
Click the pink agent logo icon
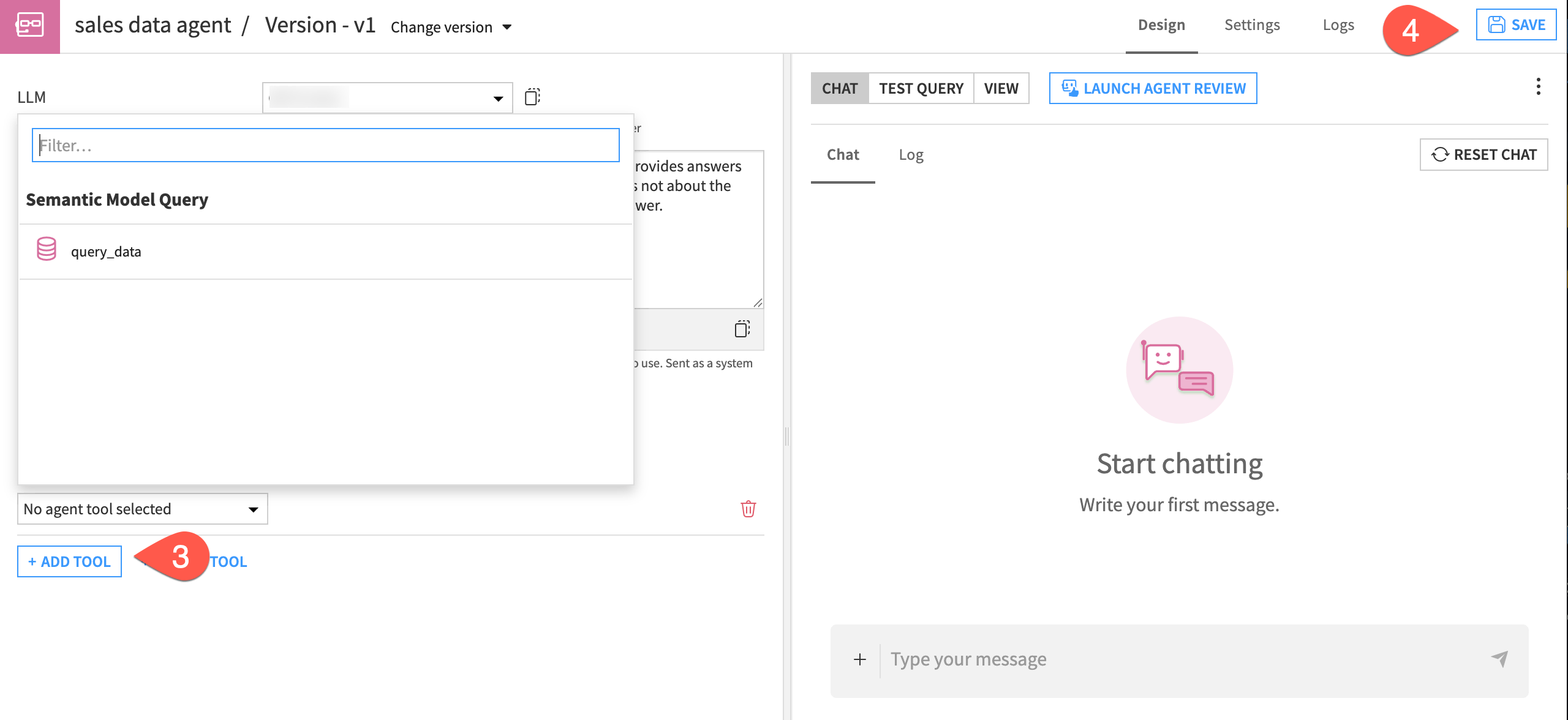click(31, 26)
